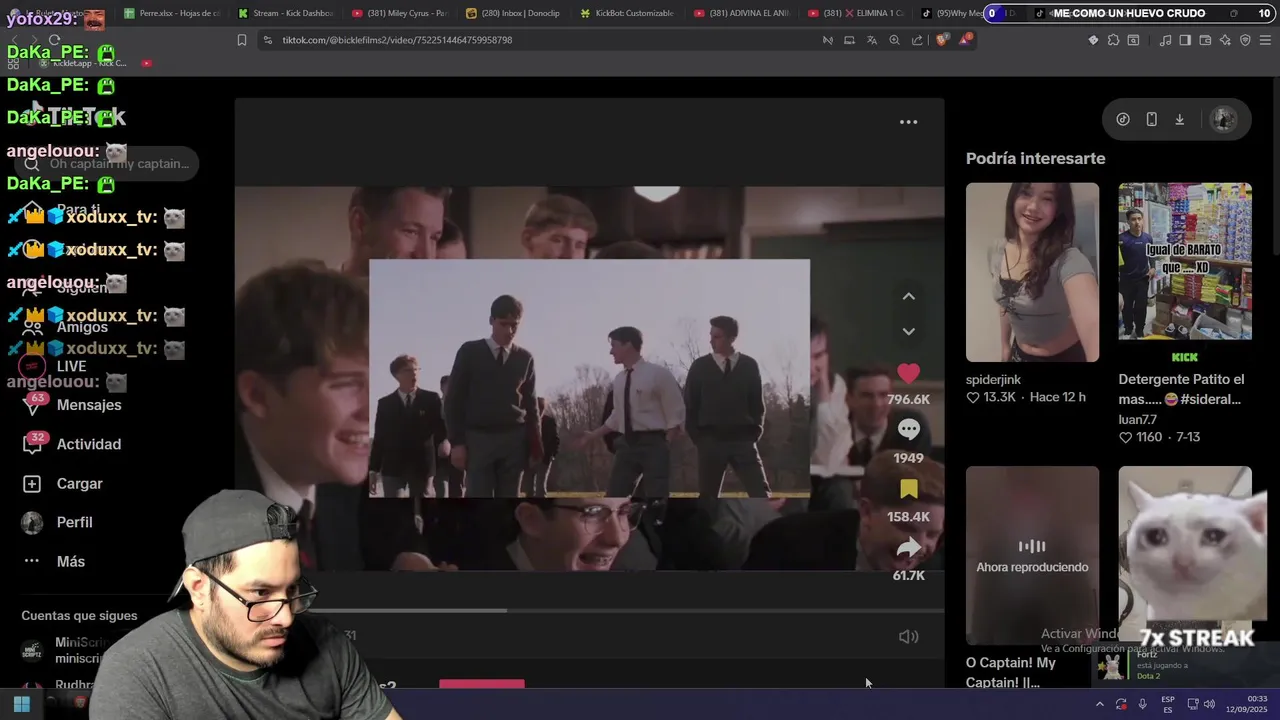1280x720 pixels.
Task: Switch to '(381) ADIVINA EL ANI' tab
Action: point(740,13)
